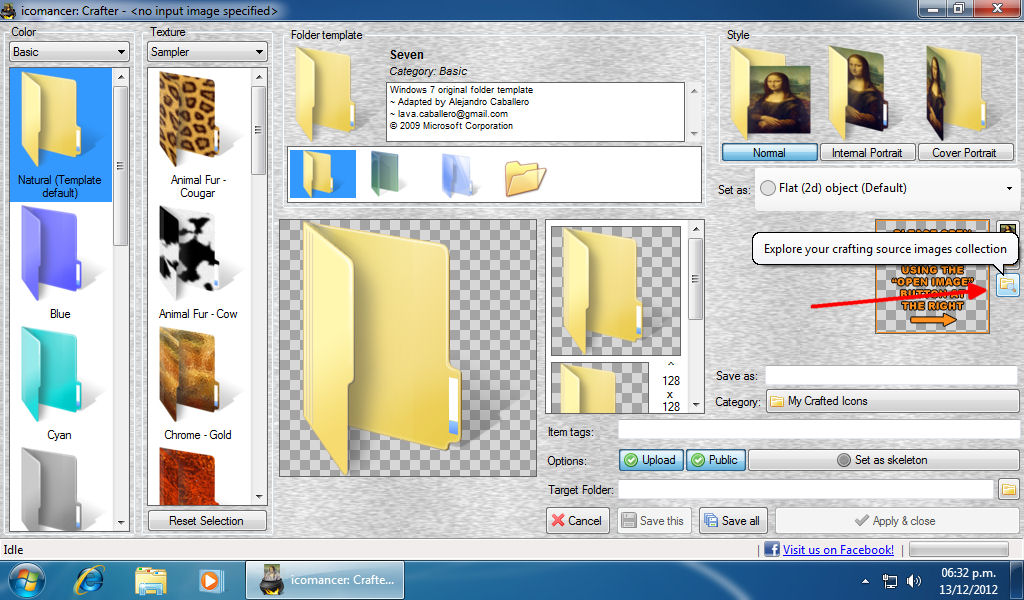Click the Texture list scrollbar thumb

click(x=259, y=129)
